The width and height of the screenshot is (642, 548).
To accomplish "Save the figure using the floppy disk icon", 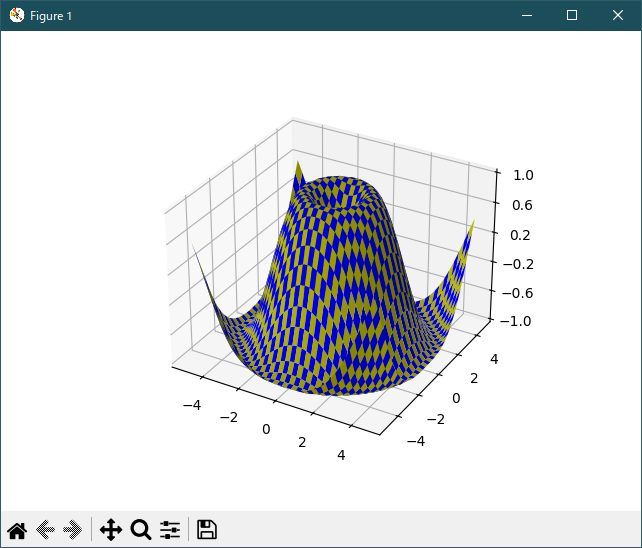I will [207, 530].
